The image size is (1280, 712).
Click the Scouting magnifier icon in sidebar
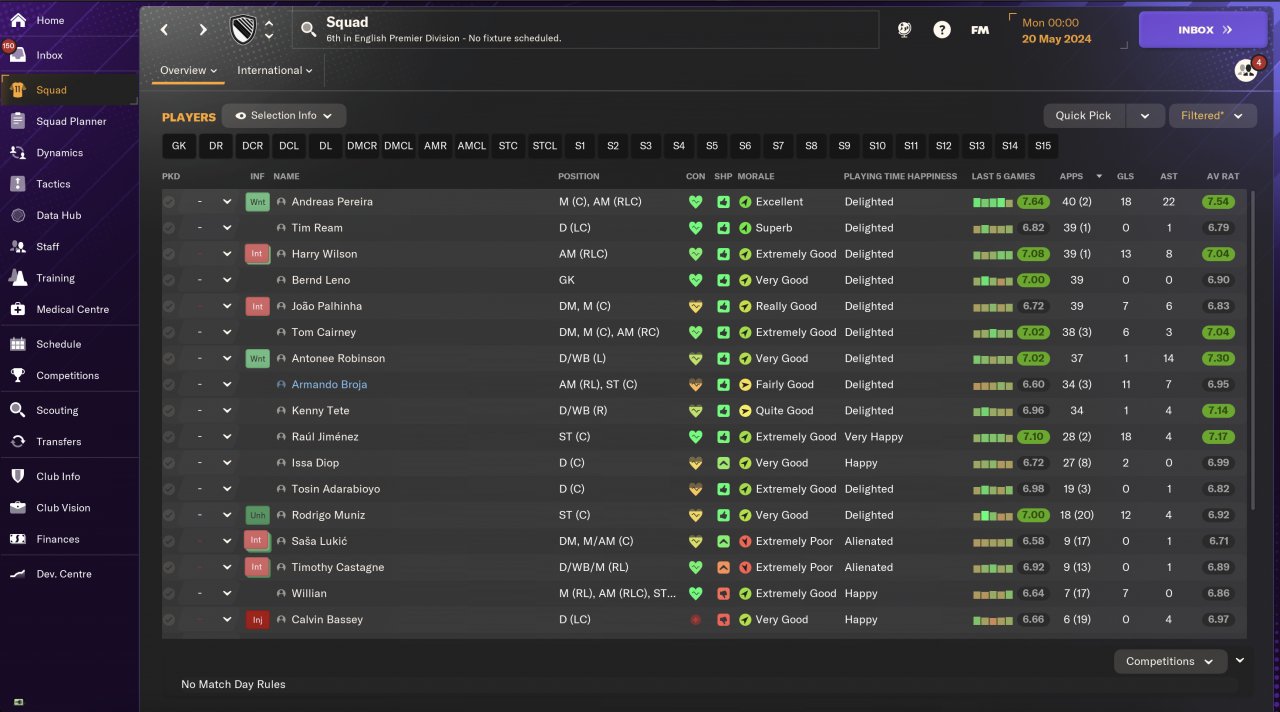pos(17,410)
